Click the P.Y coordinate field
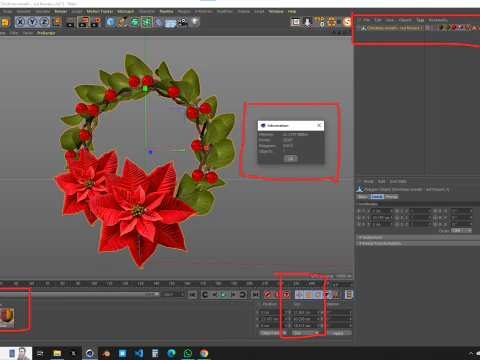Viewport: 480px width, 360px height. (382, 217)
